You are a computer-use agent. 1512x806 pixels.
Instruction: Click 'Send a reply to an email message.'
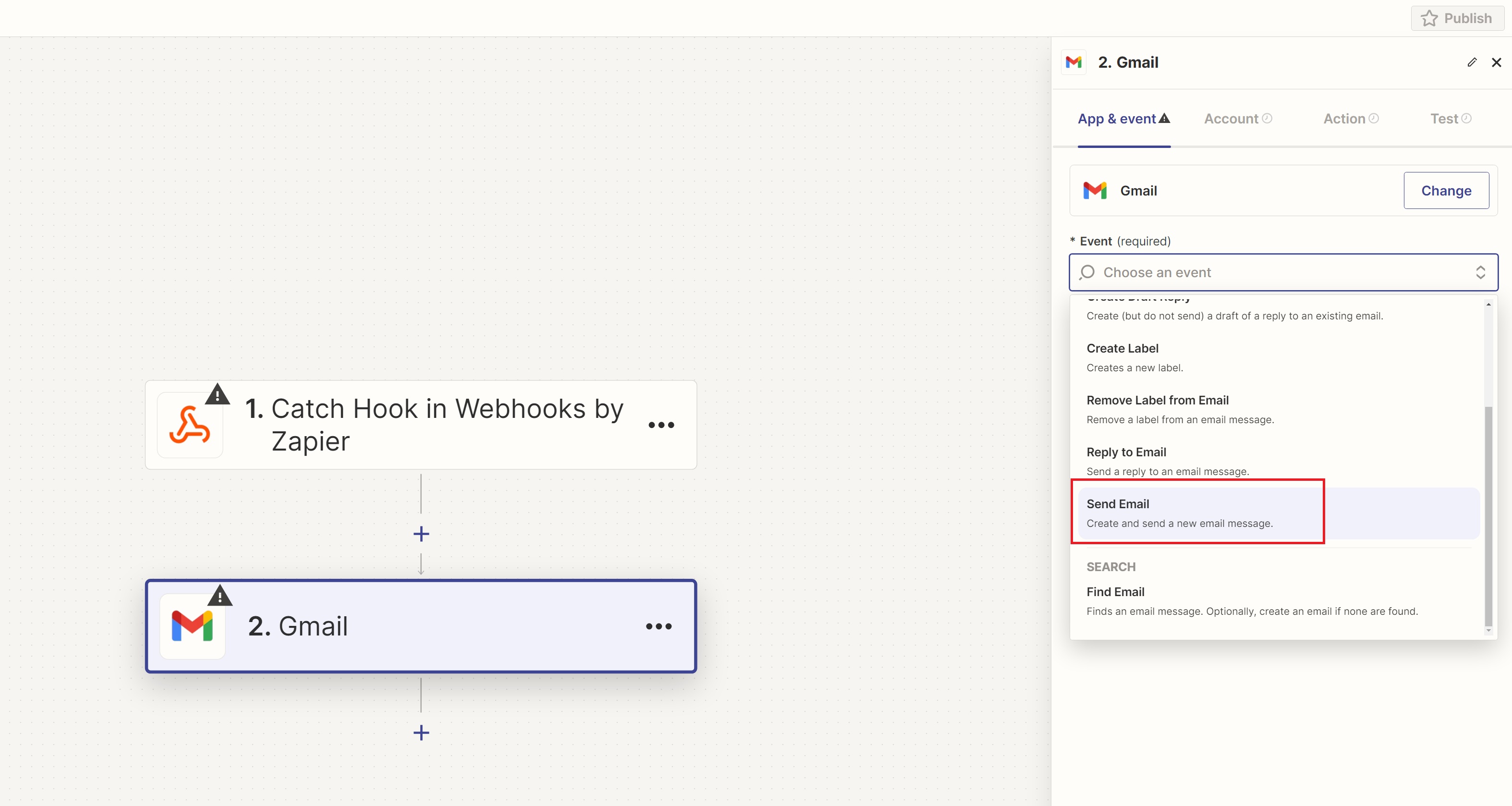pyautogui.click(x=1168, y=471)
